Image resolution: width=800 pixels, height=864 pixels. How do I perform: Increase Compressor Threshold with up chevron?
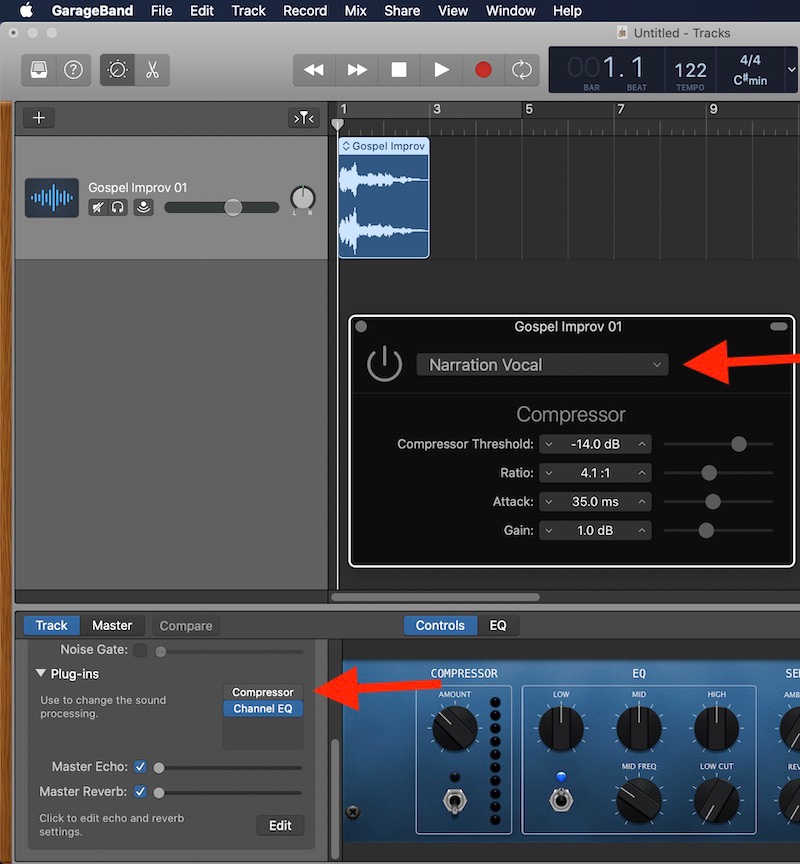pyautogui.click(x=642, y=444)
